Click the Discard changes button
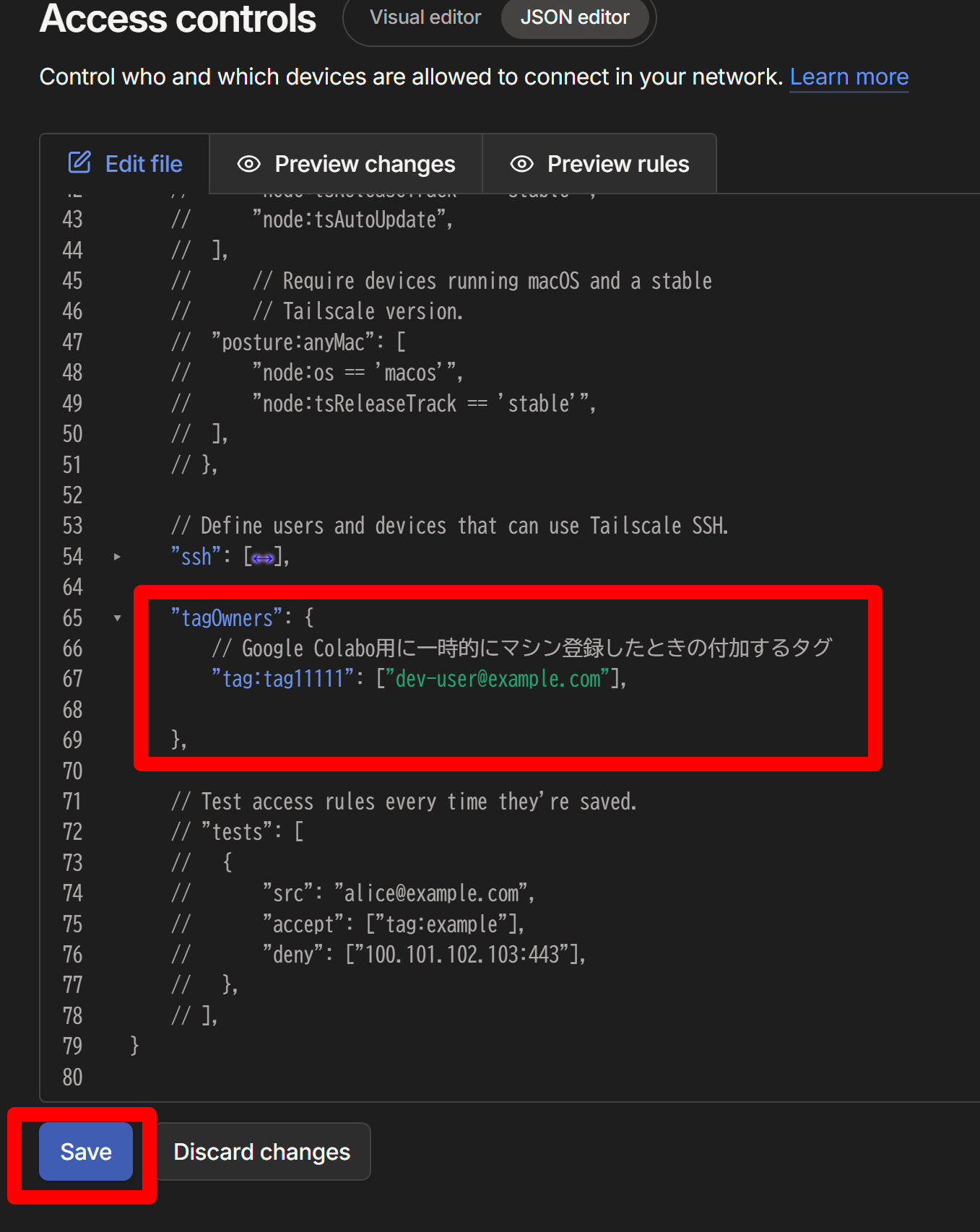This screenshot has height=1232, width=980. pyautogui.click(x=262, y=1151)
